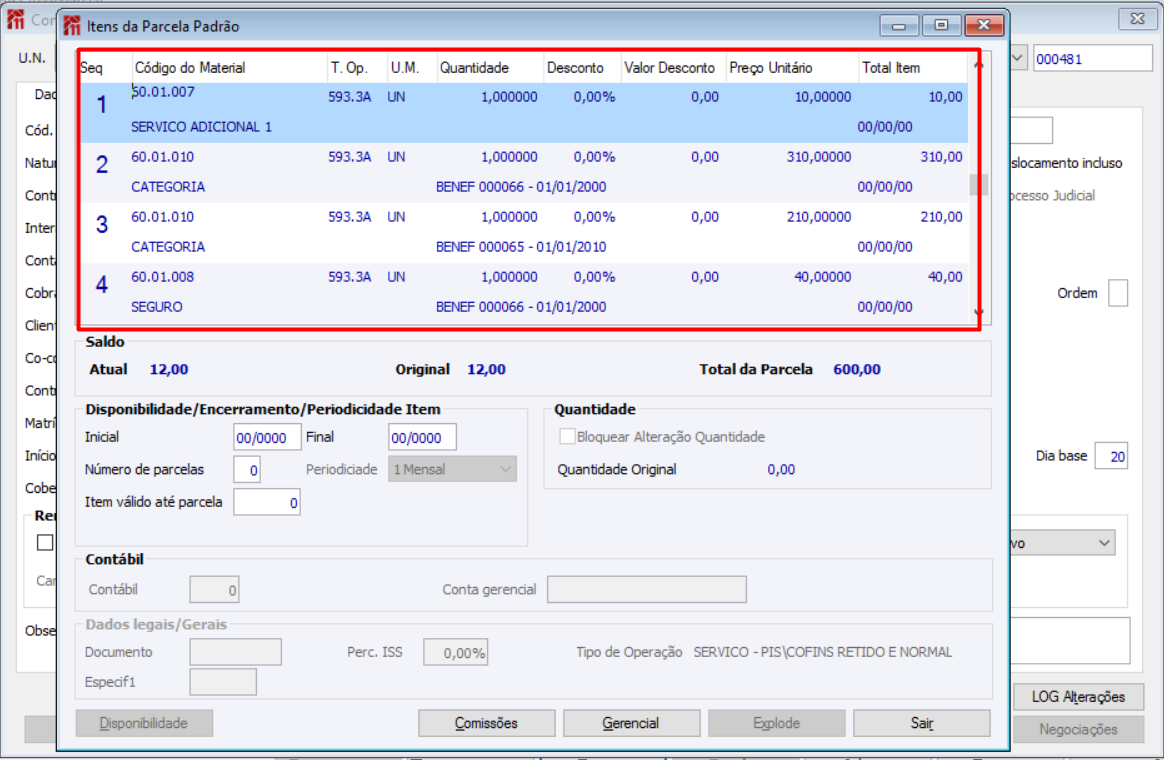Click the Sair button

(921, 723)
